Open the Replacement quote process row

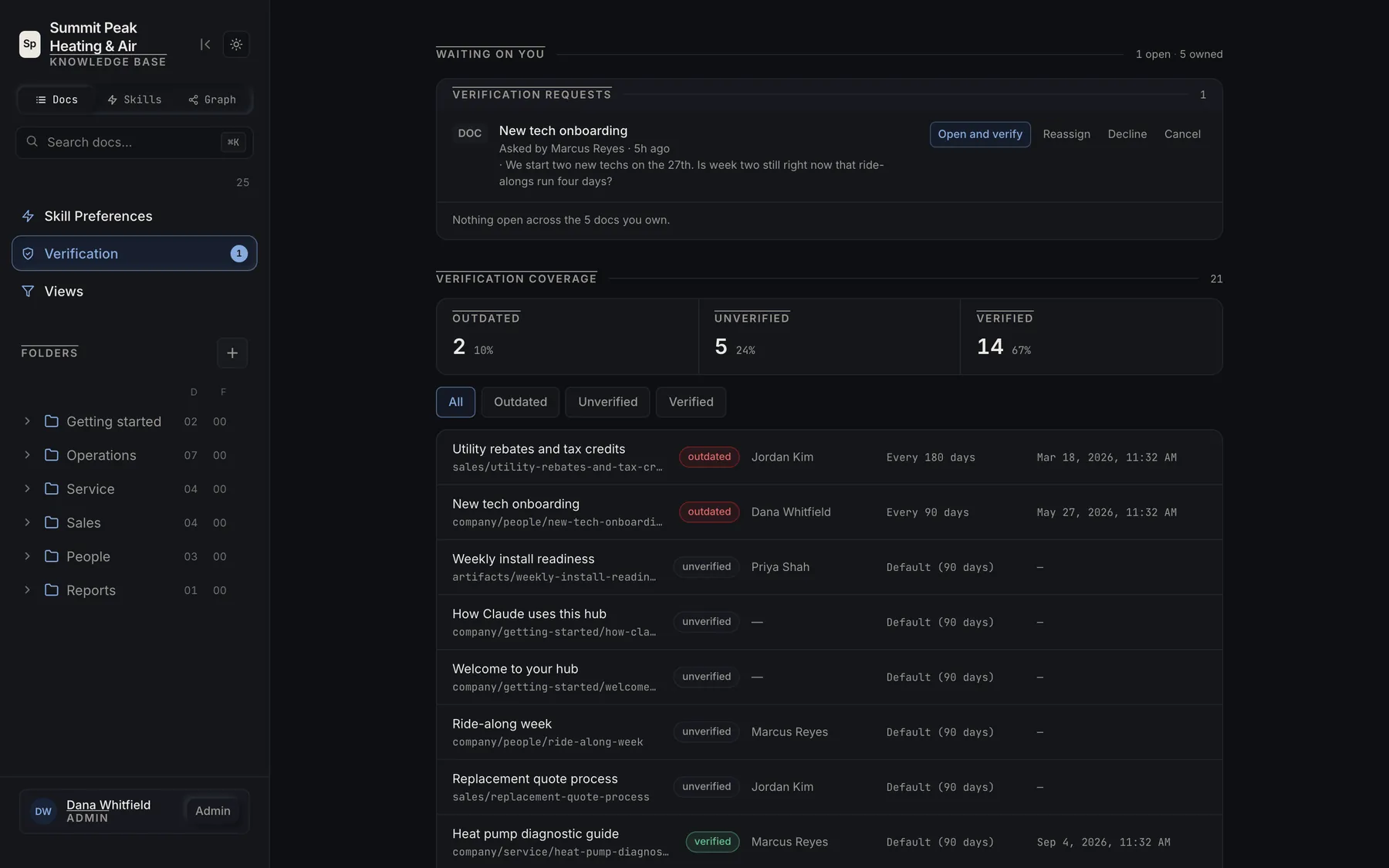(x=830, y=787)
